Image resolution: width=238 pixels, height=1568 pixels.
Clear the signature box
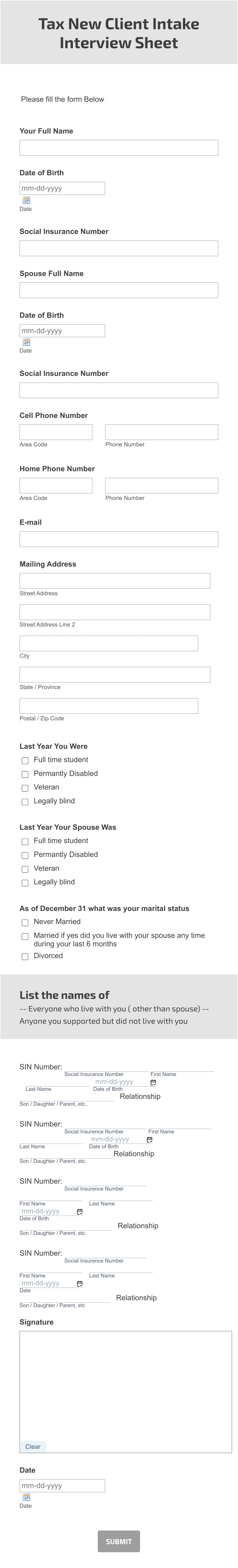[x=33, y=1447]
